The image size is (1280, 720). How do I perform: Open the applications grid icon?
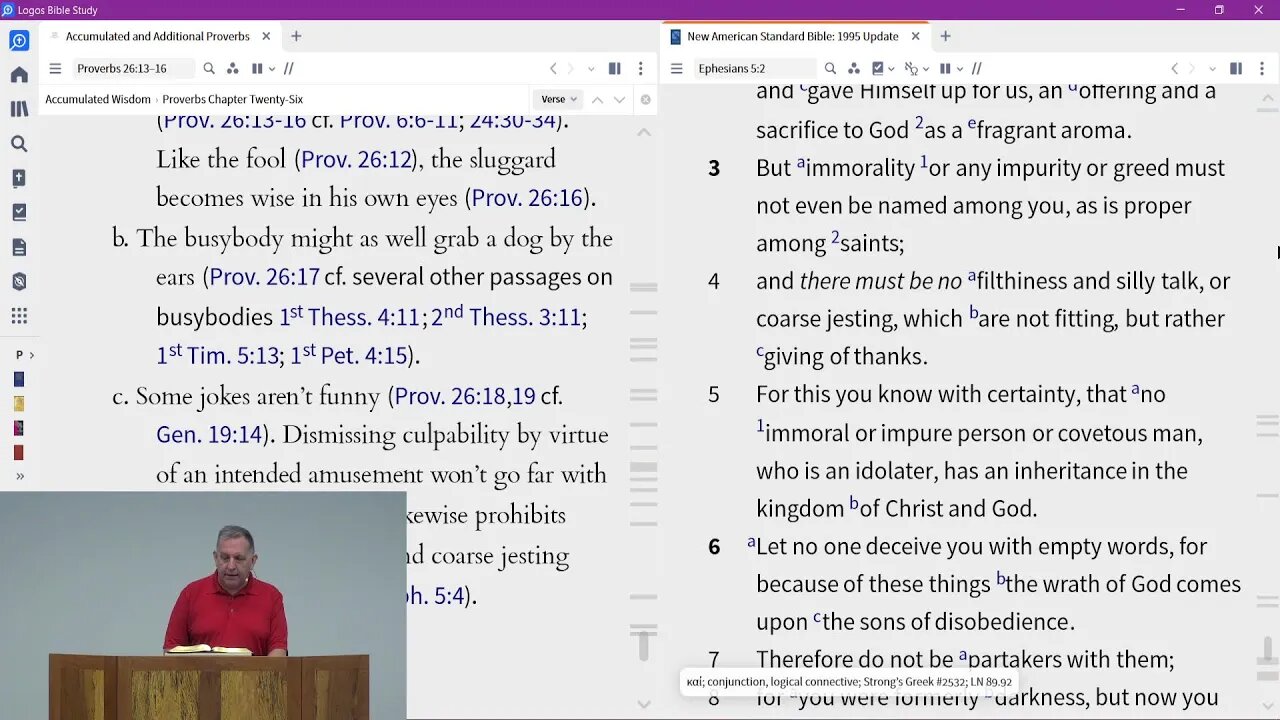click(x=19, y=316)
